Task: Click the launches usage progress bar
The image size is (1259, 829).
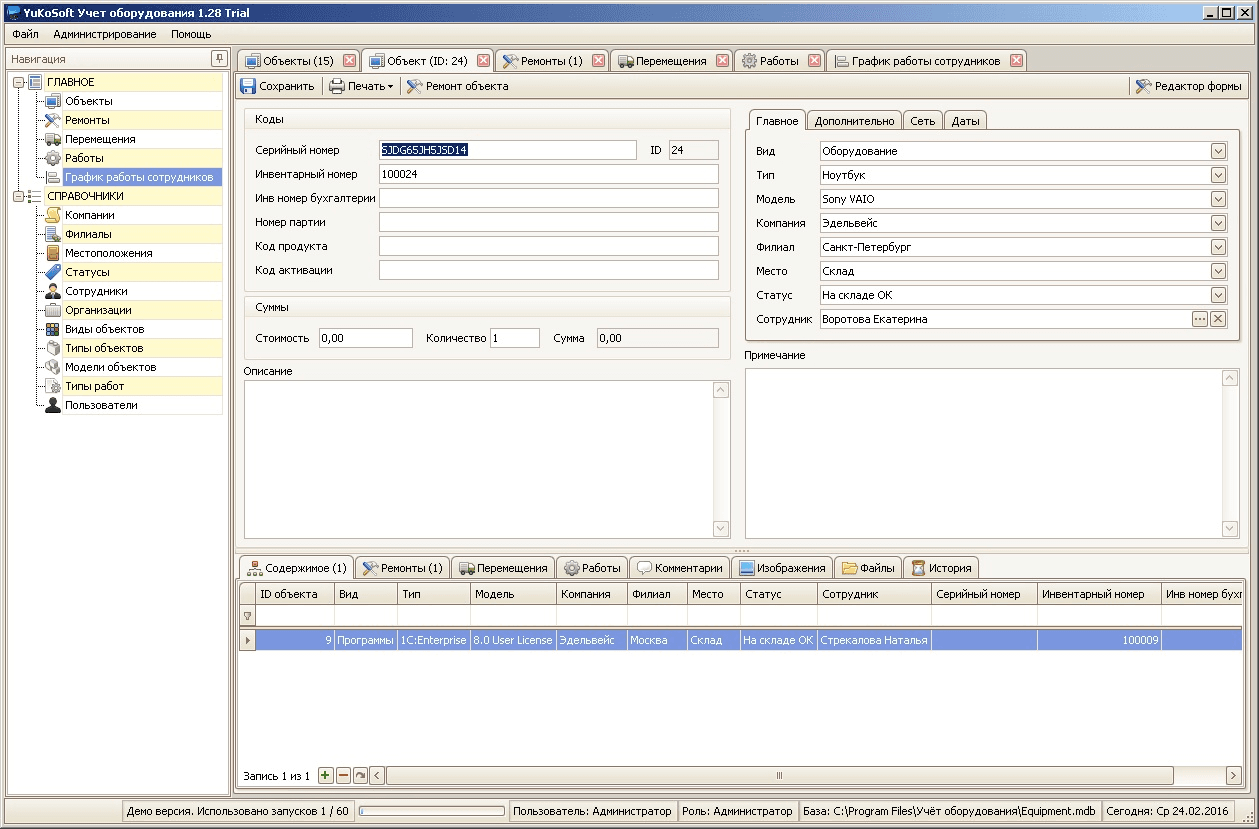Action: click(432, 811)
